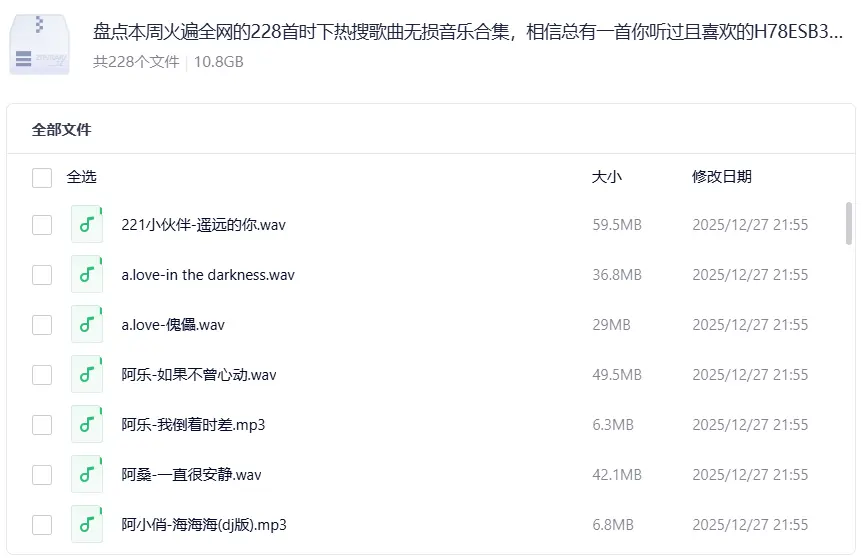The image size is (865, 558).
Task: Check the box for 阿乐-如果不曾心动.wav
Action: coord(42,375)
